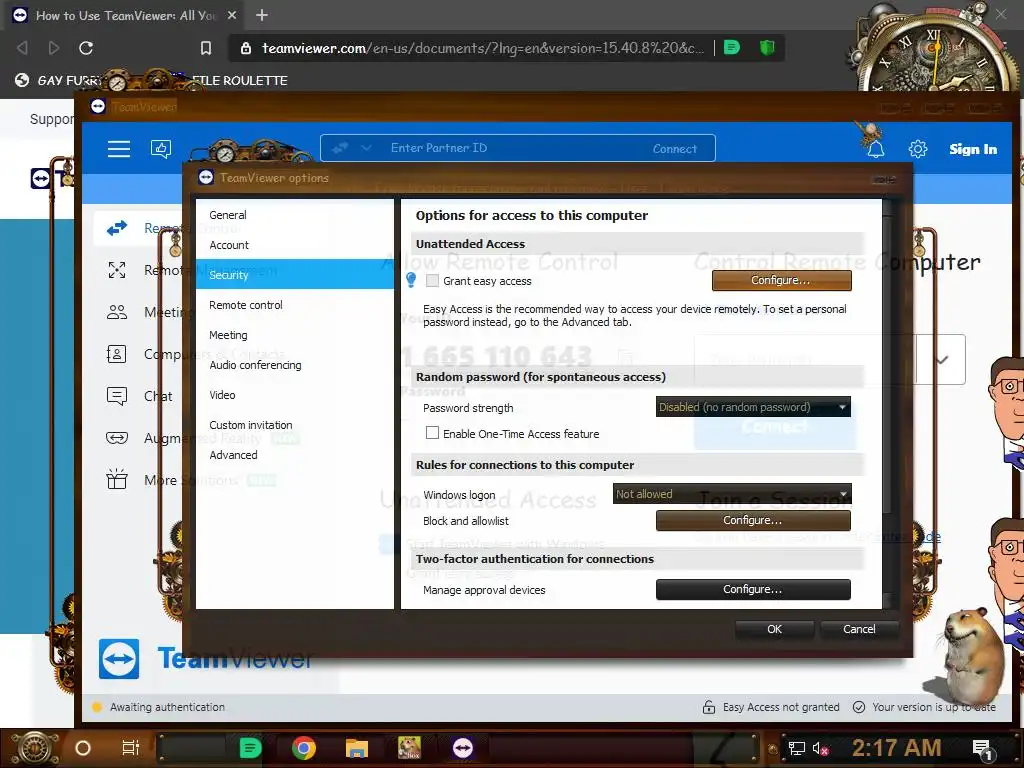The image size is (1024, 768).
Task: Select the How to Use TeamViewer tab
Action: (x=125, y=15)
